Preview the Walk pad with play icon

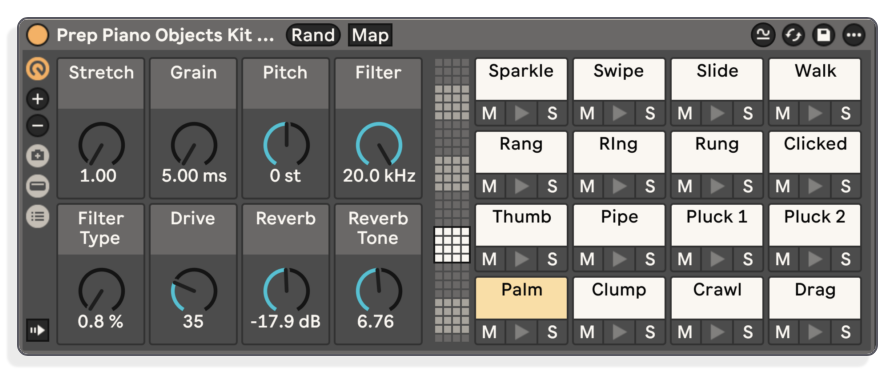tap(815, 113)
